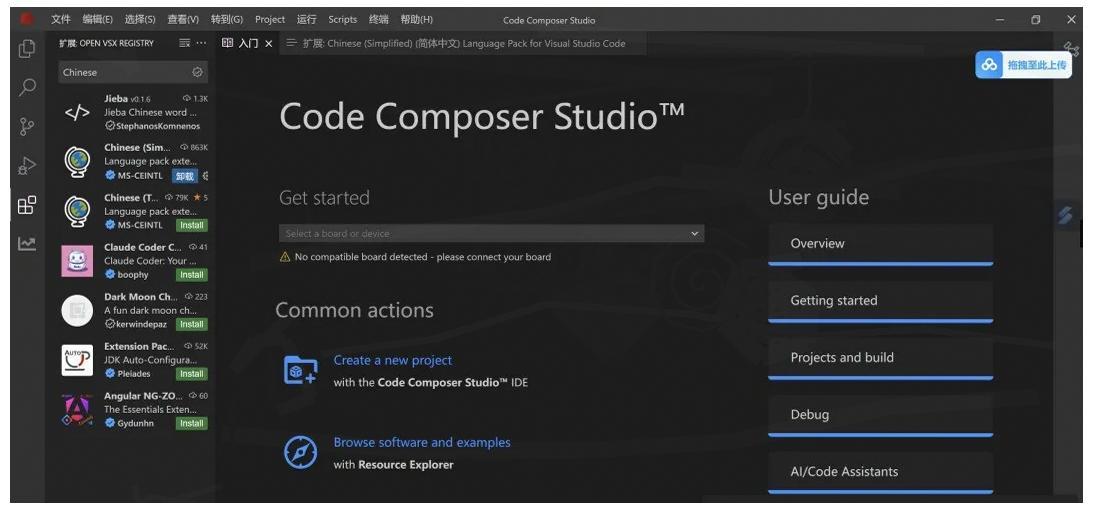This screenshot has width=1093, height=511.
Task: Click the Gydunhn publisher name
Action: tap(135, 423)
